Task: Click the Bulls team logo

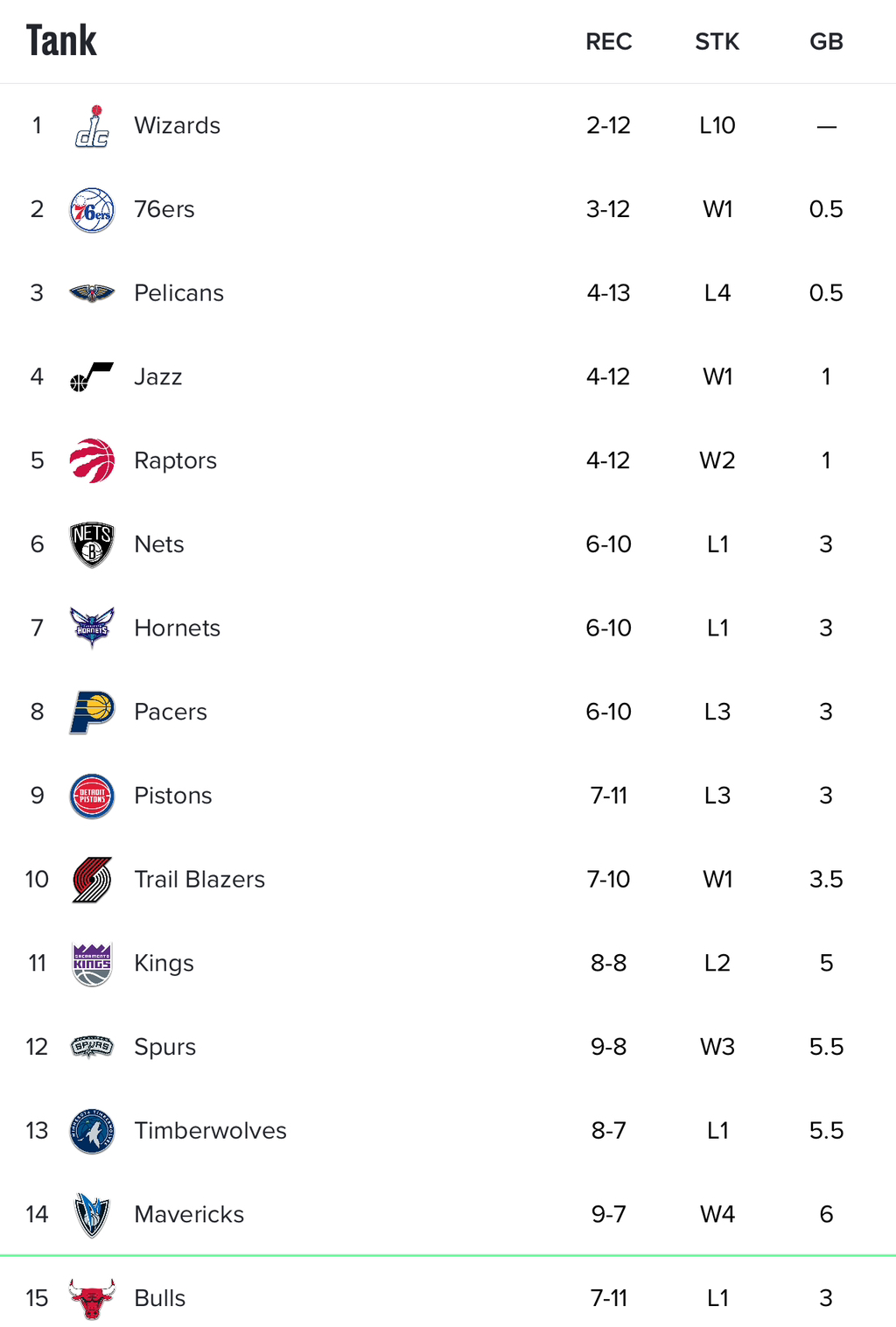Action: click(x=92, y=1298)
